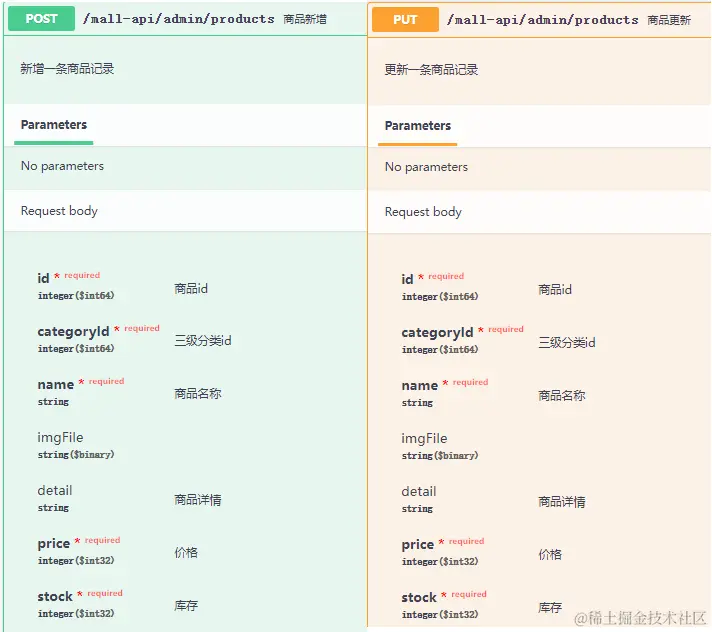Click the categoryId field in POST panel
The image size is (712, 632).
73,331
